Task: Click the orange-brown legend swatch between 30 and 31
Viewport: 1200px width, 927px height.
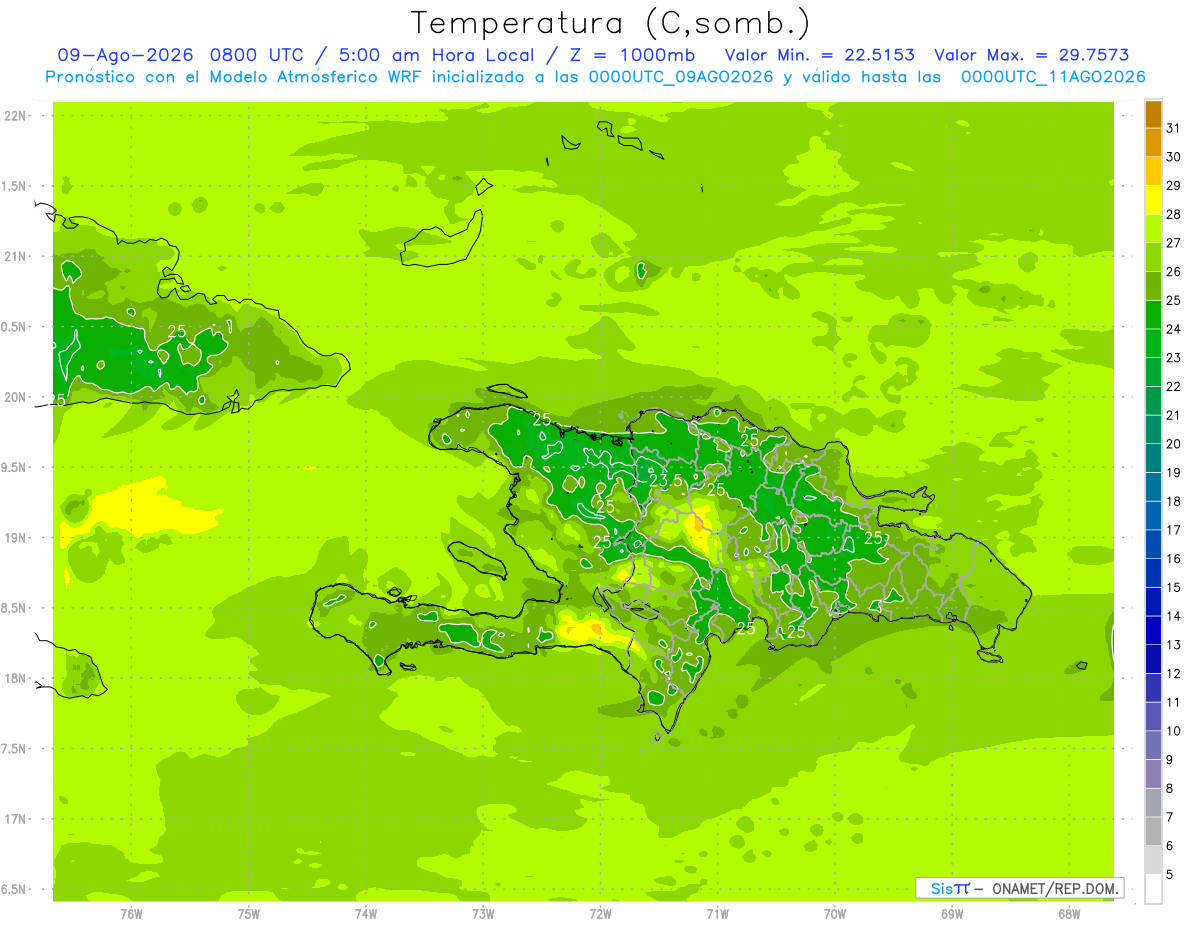Action: (x=1153, y=143)
